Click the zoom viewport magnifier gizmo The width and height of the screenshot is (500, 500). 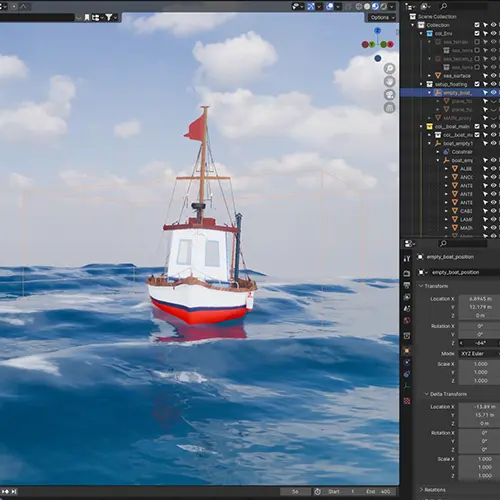[389, 69]
